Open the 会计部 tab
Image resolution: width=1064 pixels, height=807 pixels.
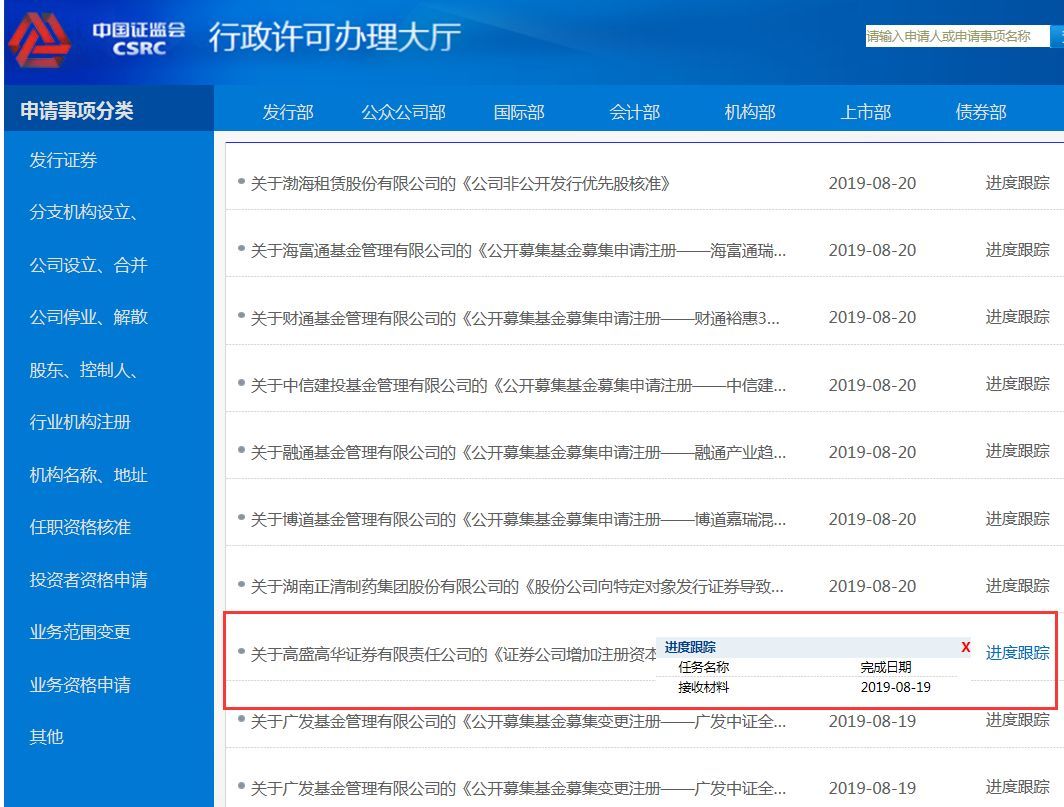click(634, 112)
